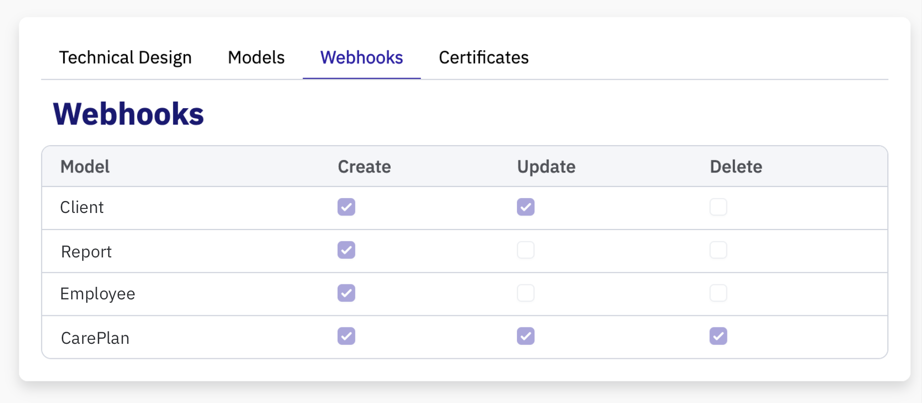Uncheck Create webhook for Employee
Viewport: 922px width, 403px height.
[x=346, y=293]
